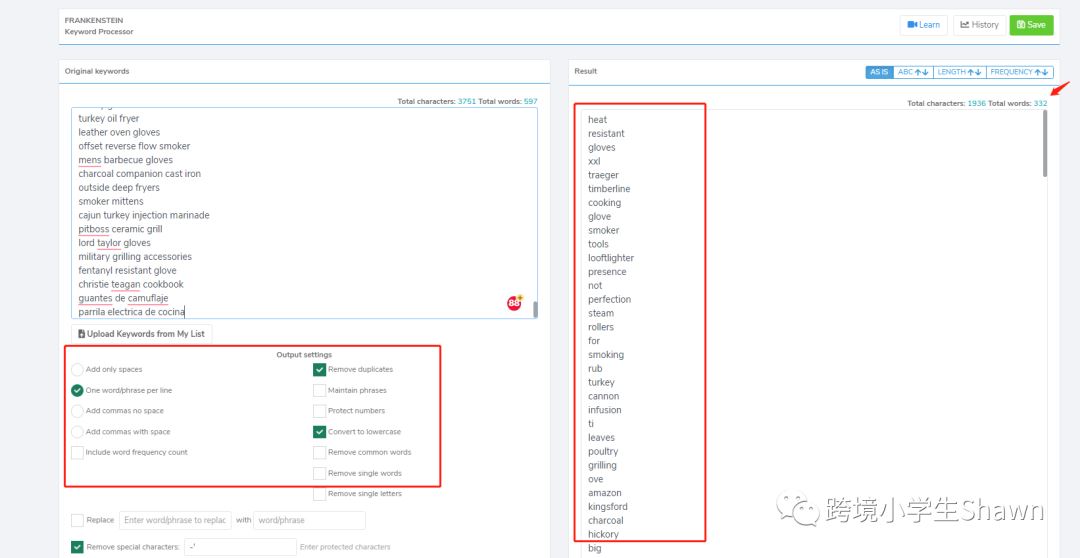Toggle Remove special characters checkbox
This screenshot has width=1080, height=558.
tap(77, 548)
